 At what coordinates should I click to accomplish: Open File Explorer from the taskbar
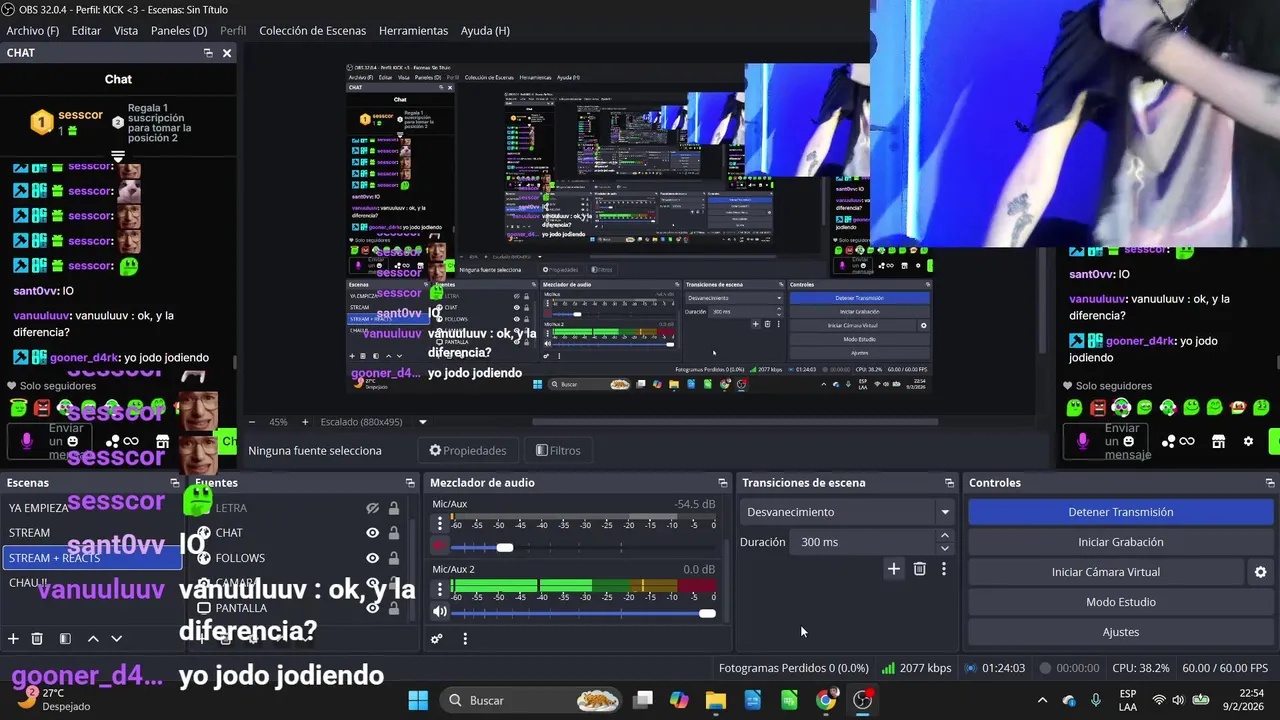coord(716,700)
